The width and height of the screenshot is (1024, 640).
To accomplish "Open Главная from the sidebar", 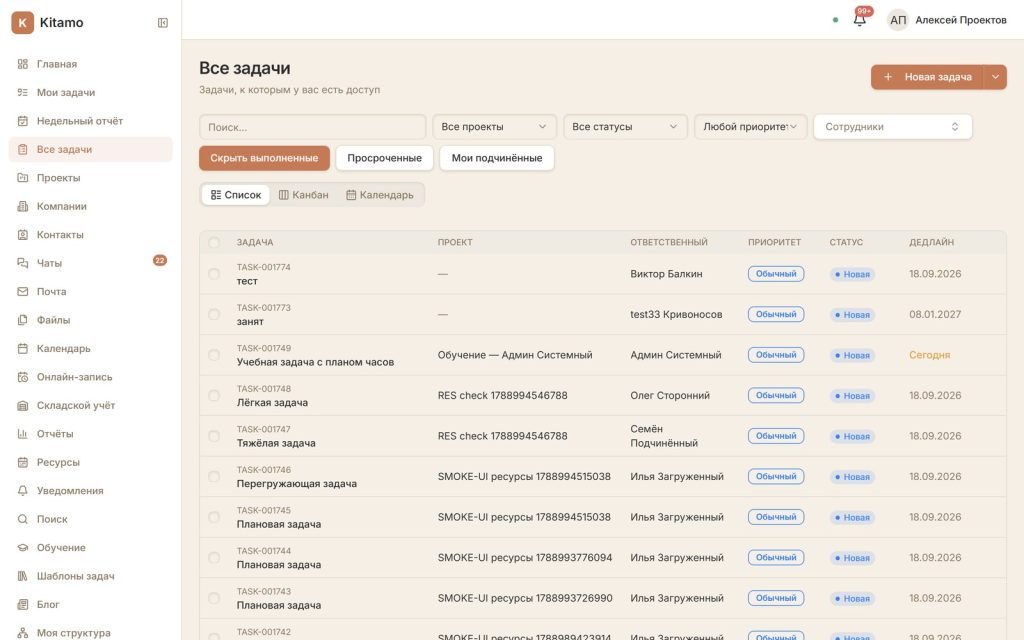I will 90,64.
